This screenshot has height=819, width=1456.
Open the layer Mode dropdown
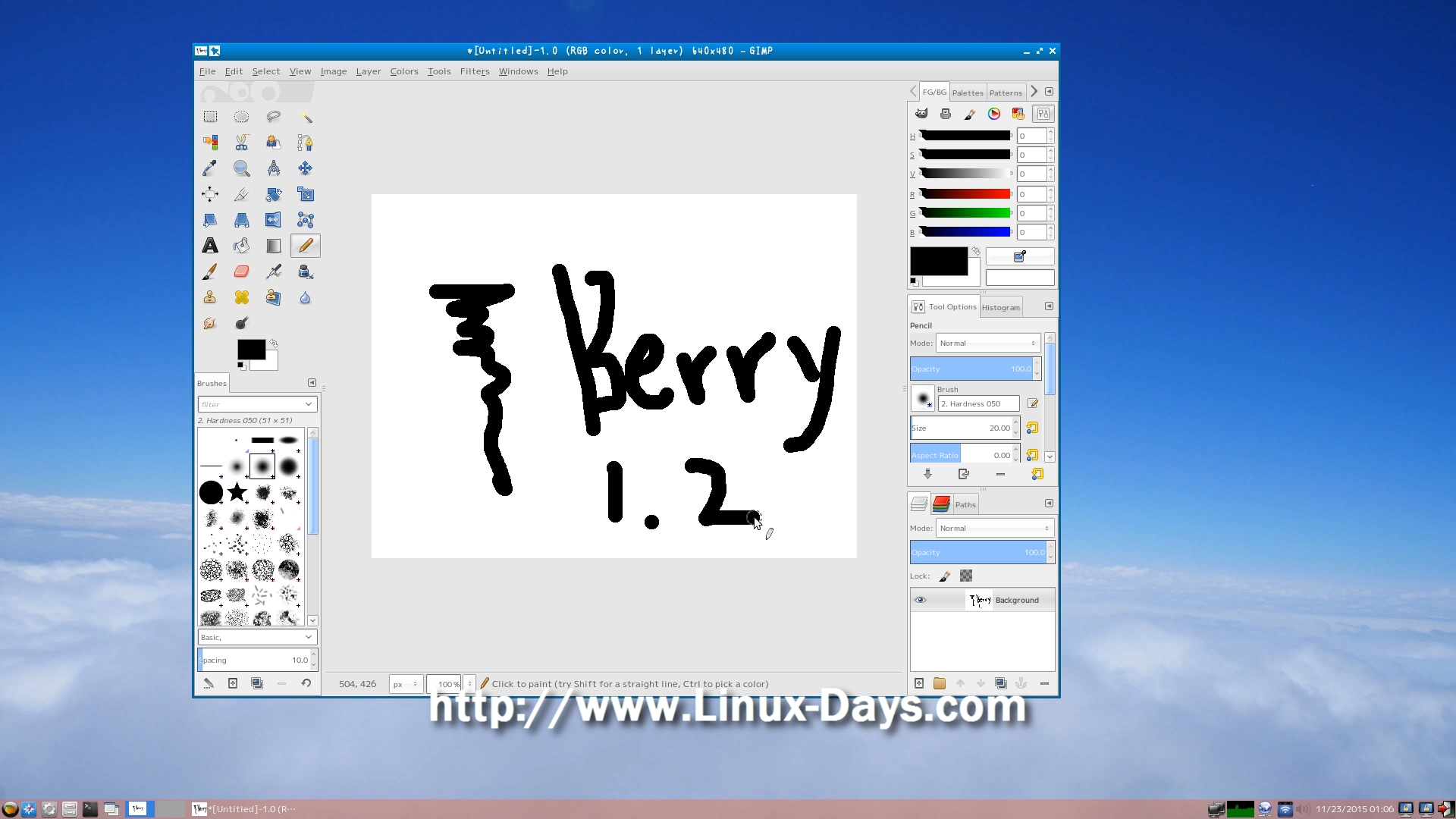point(994,529)
